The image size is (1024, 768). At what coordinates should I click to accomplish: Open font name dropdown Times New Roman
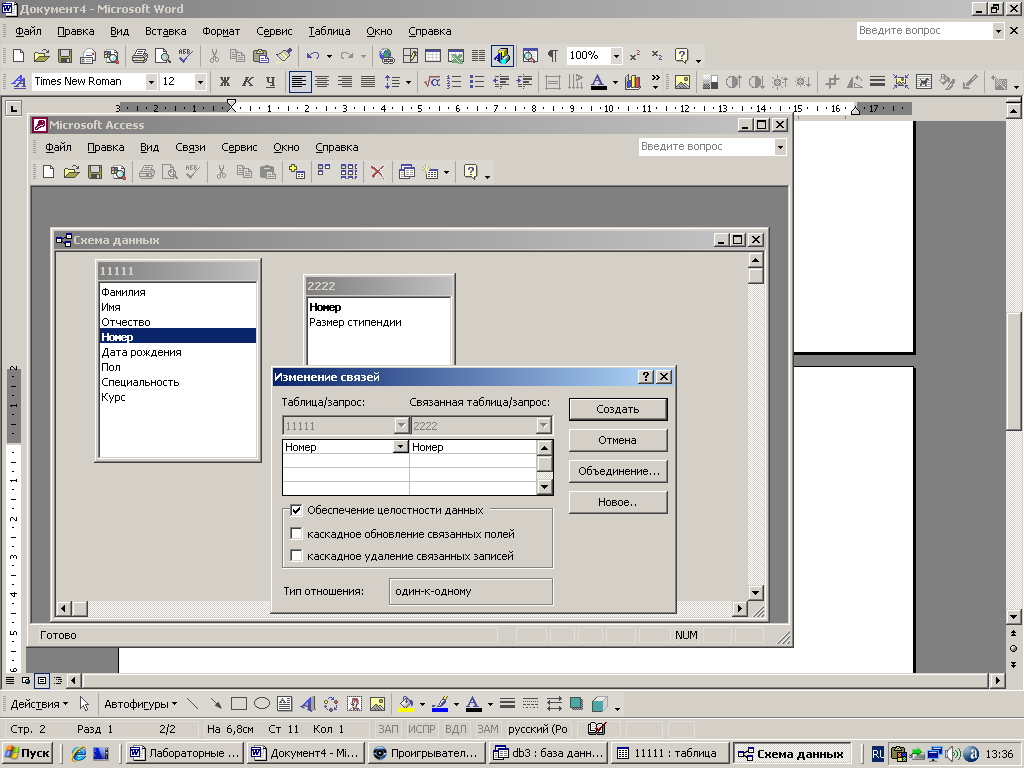point(151,82)
